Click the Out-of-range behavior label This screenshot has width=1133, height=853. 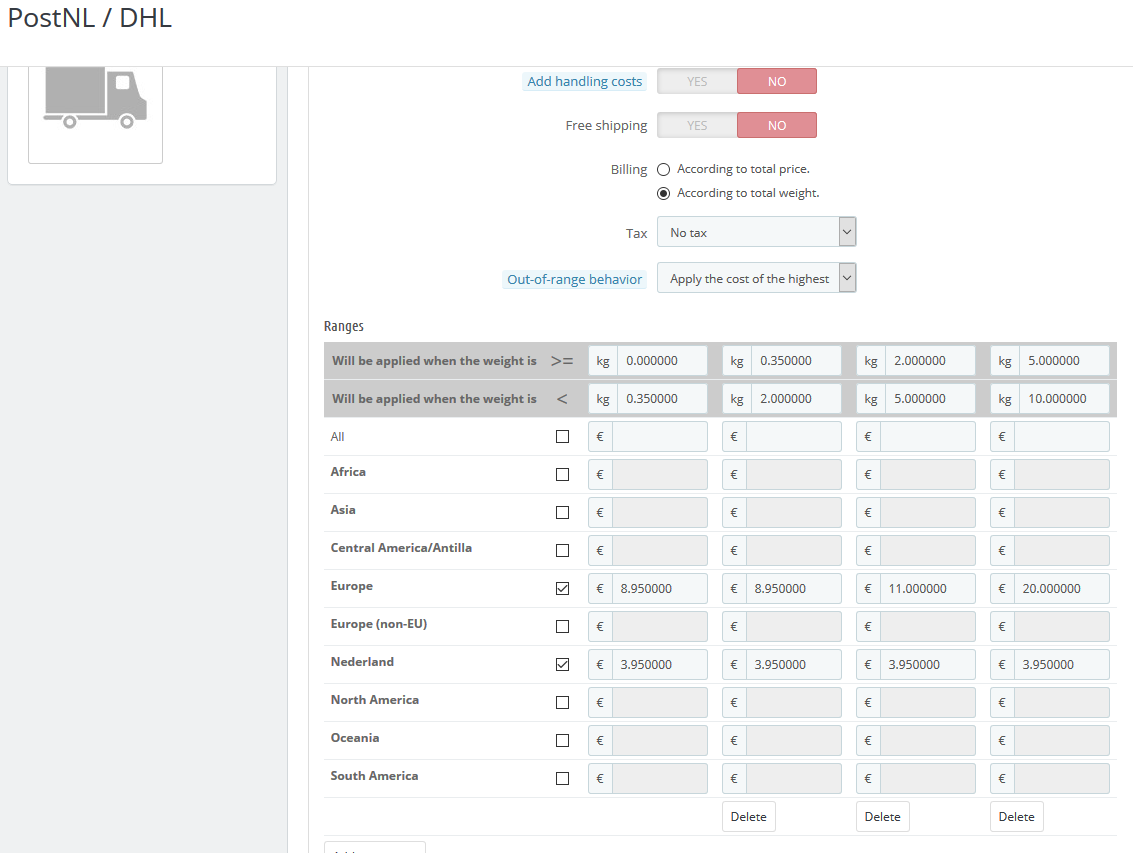(x=574, y=280)
